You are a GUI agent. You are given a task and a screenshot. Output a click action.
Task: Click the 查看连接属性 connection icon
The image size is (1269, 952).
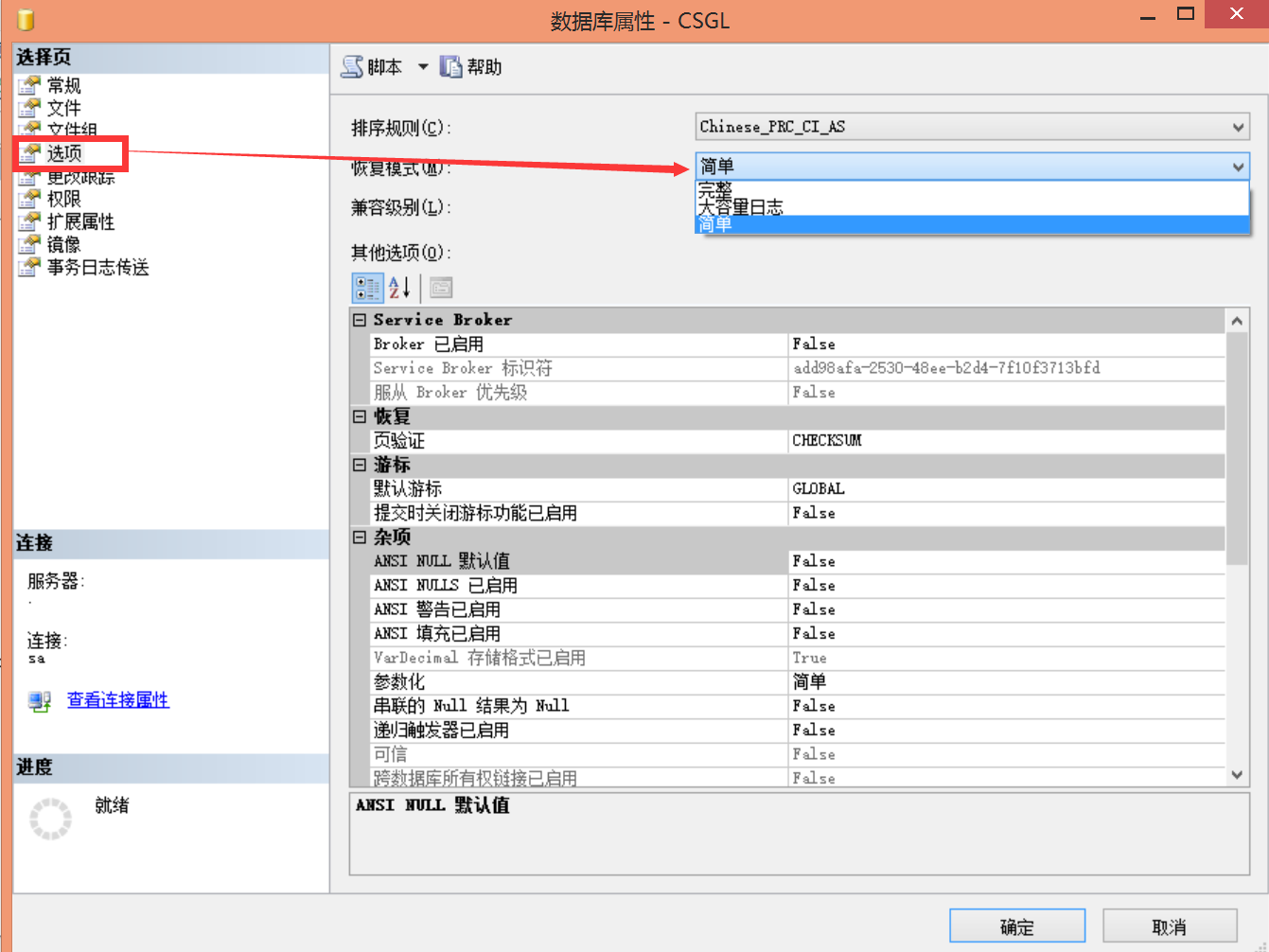pyautogui.click(x=40, y=701)
